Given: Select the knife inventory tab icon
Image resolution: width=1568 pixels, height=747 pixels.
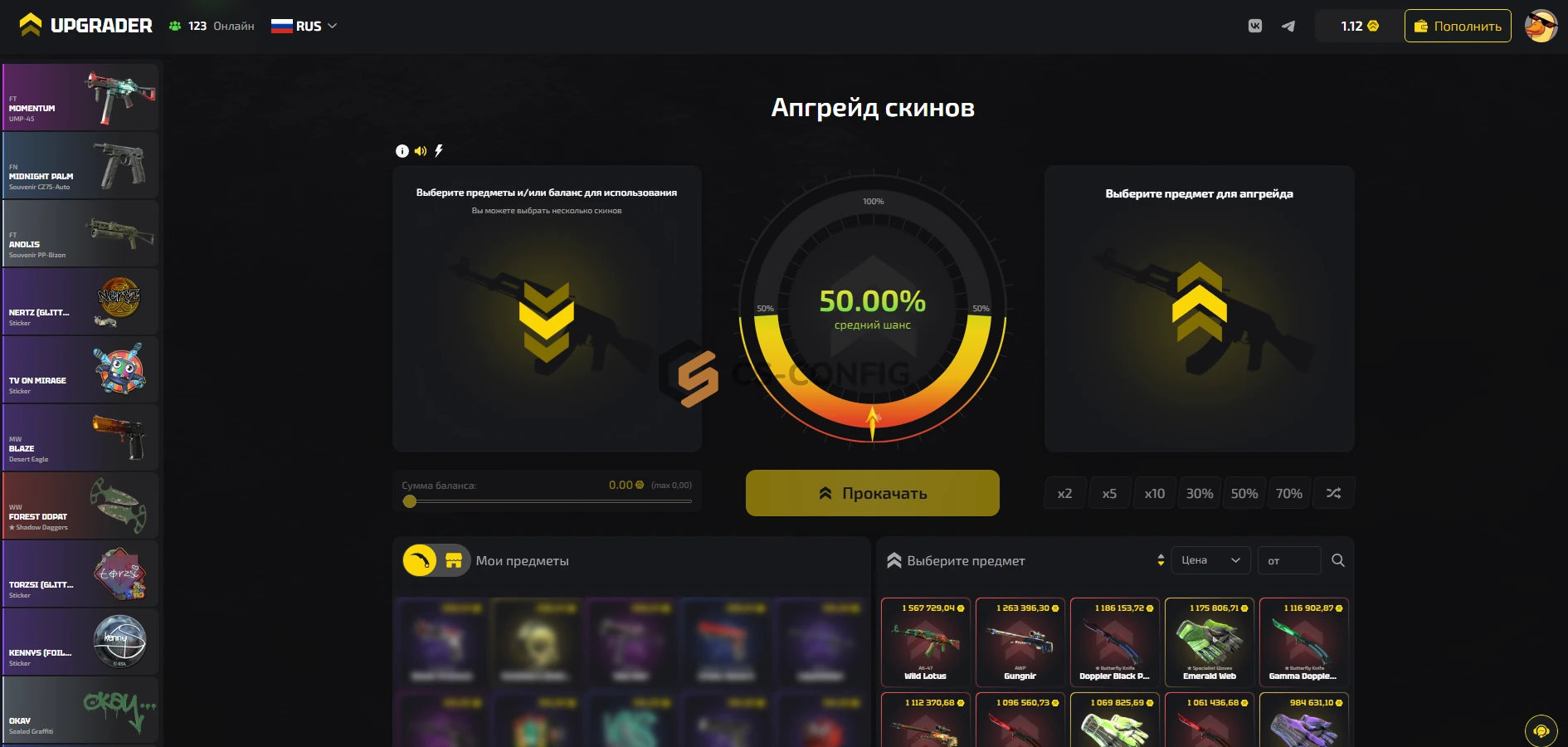Looking at the screenshot, I should 420,561.
